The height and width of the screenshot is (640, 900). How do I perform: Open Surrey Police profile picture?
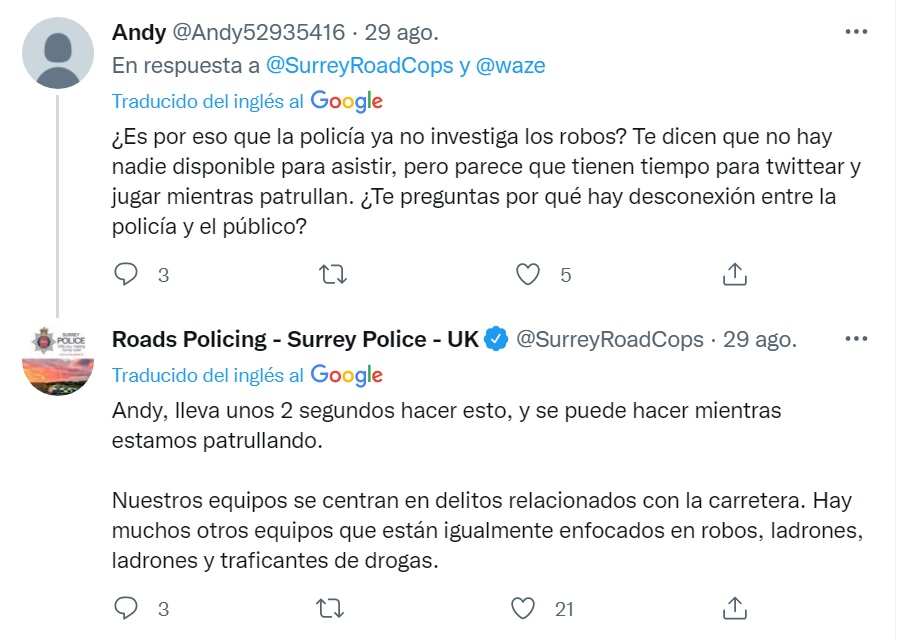point(58,359)
